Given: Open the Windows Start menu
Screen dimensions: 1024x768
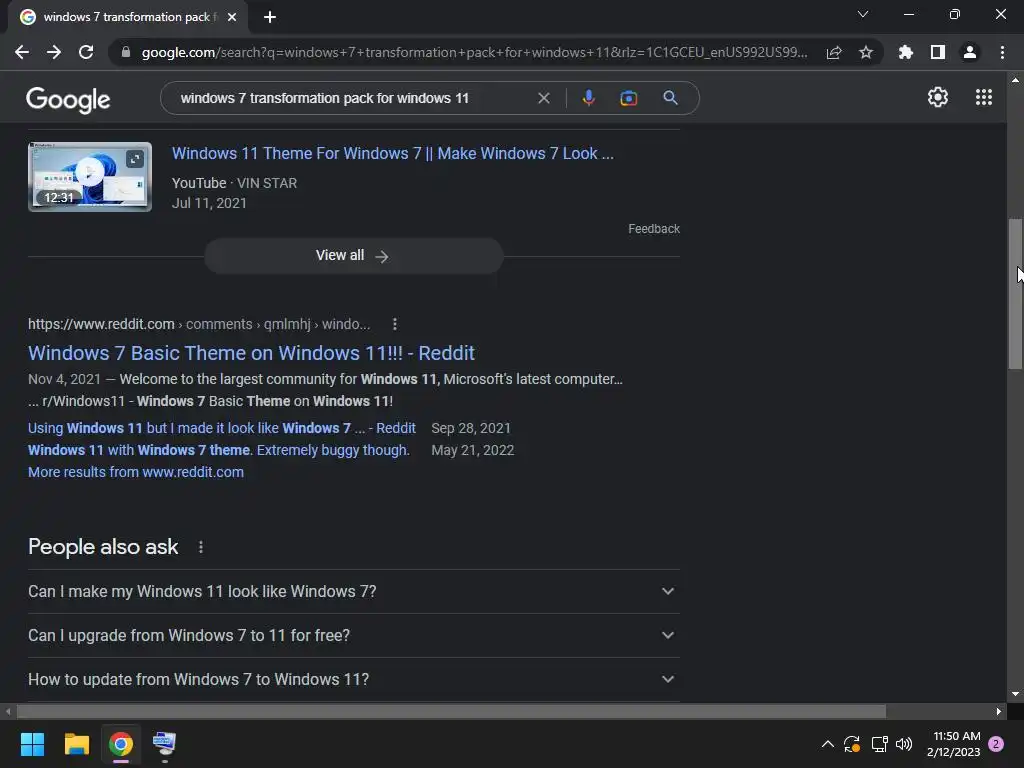Looking at the screenshot, I should click(x=32, y=744).
